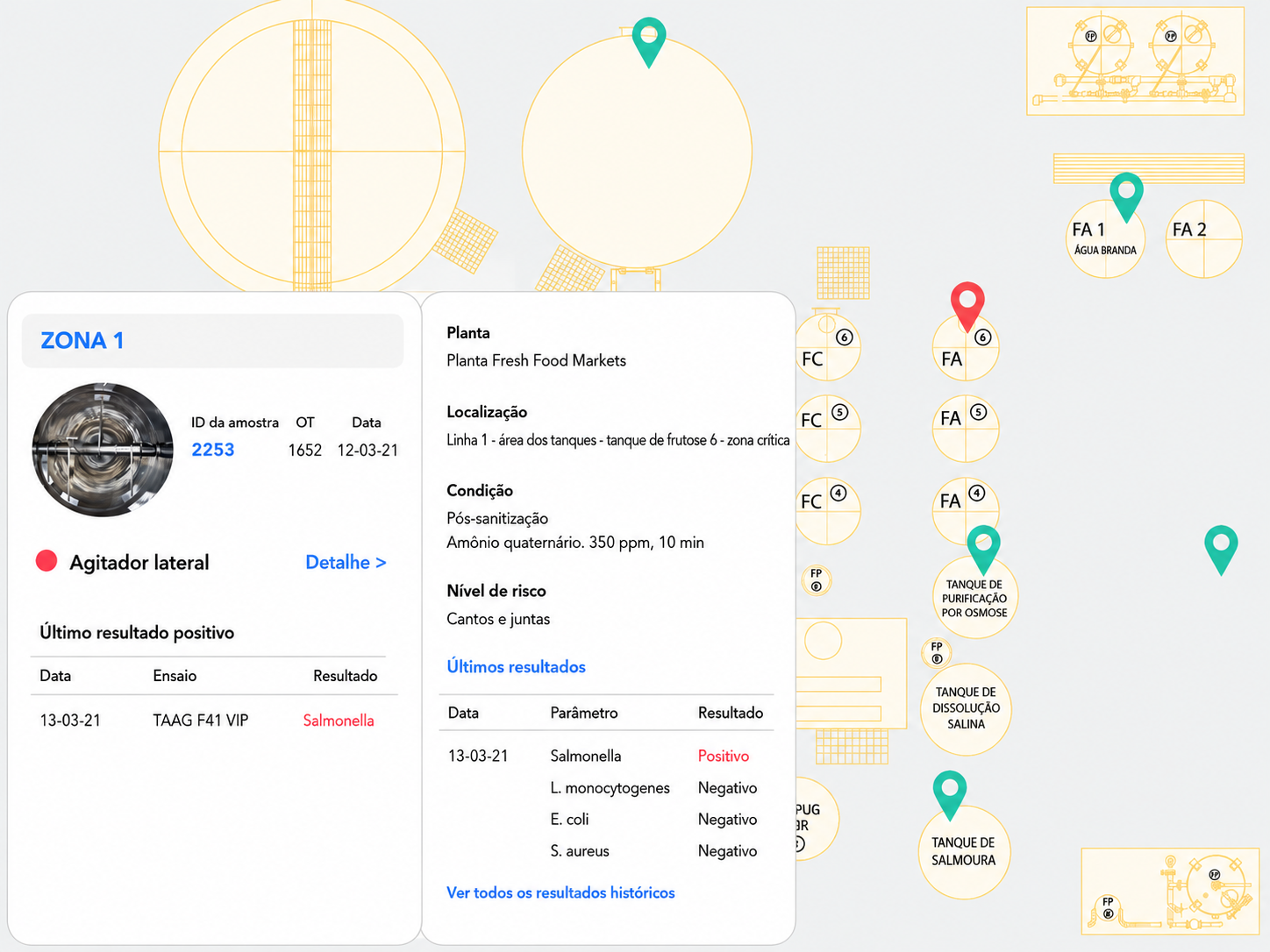The image size is (1270, 952).
Task: Click sample date 12-03-21
Action: 367,451
